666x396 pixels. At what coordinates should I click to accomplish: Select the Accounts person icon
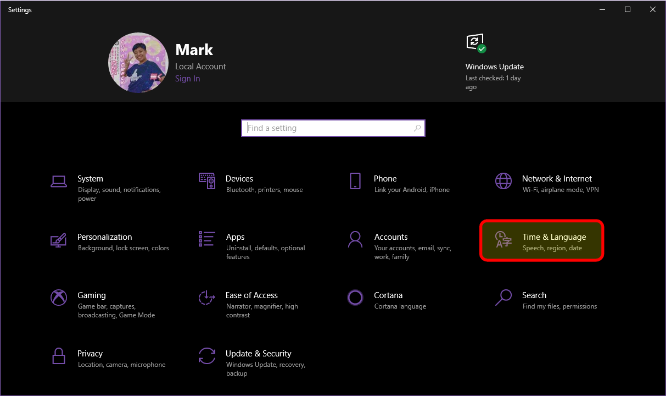[355, 239]
